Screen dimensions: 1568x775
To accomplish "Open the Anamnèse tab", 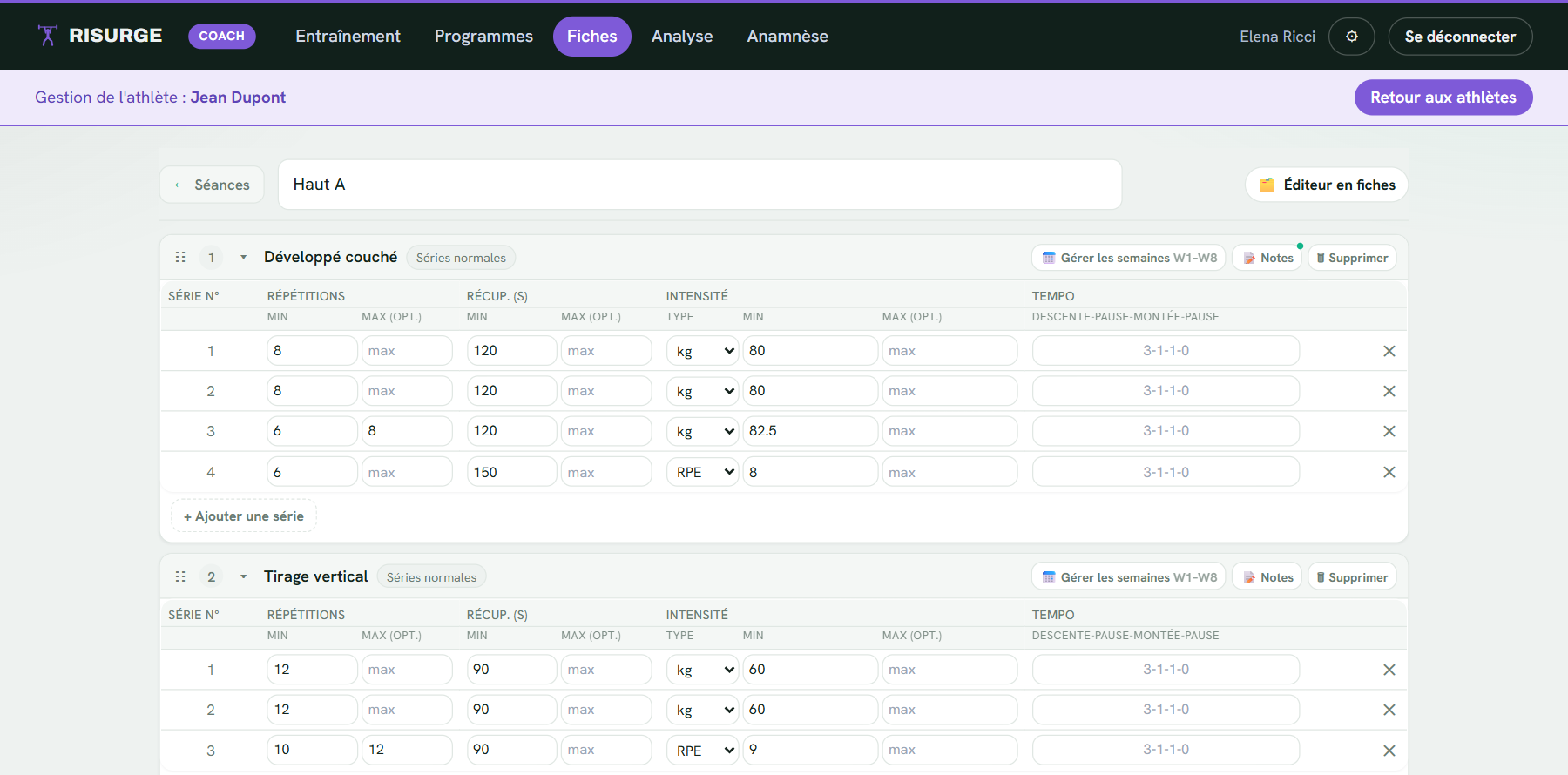I will coord(787,37).
